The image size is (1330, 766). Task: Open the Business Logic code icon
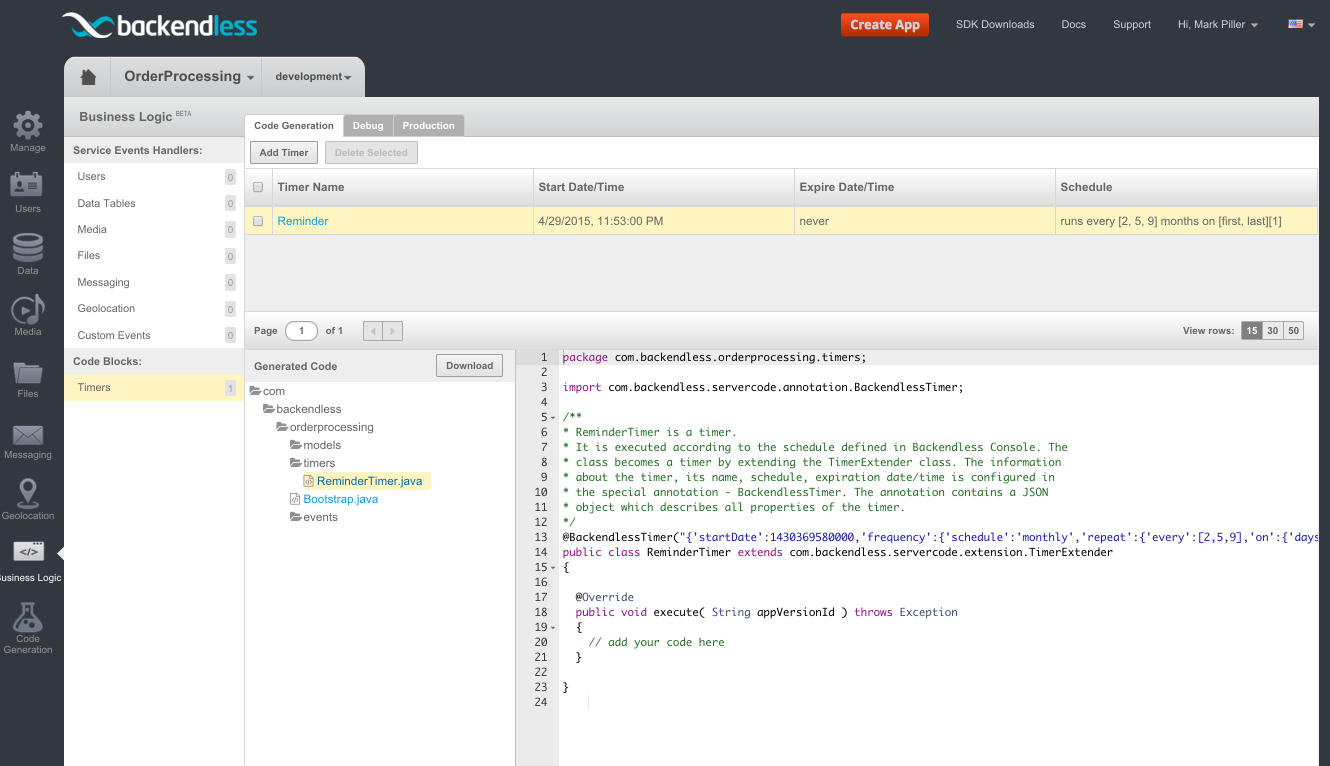[28, 551]
